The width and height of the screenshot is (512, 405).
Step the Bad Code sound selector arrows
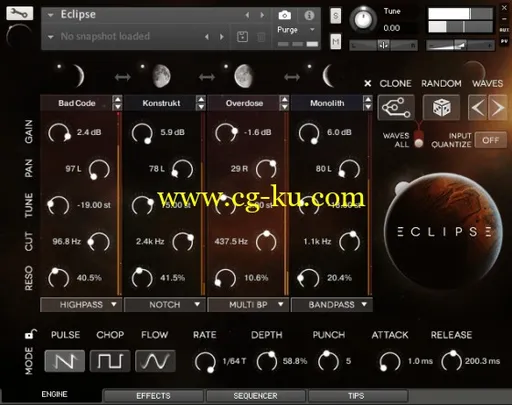click(117, 103)
